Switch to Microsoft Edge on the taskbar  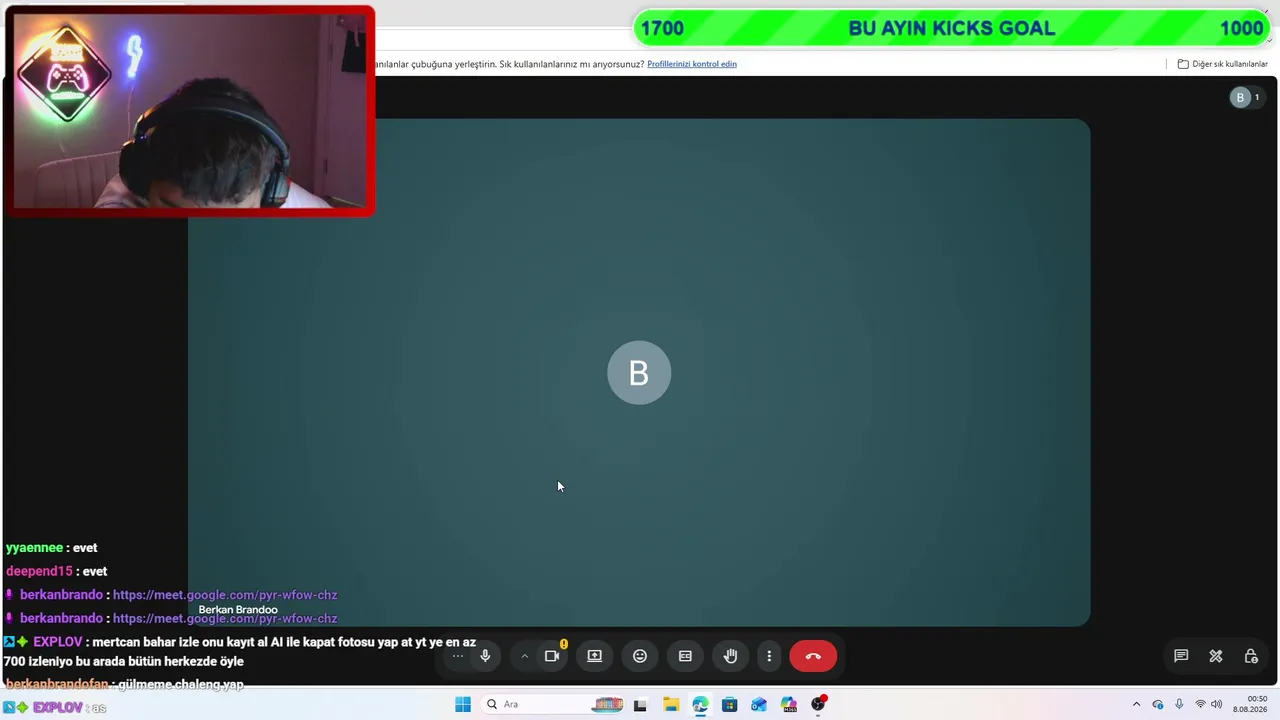click(700, 704)
